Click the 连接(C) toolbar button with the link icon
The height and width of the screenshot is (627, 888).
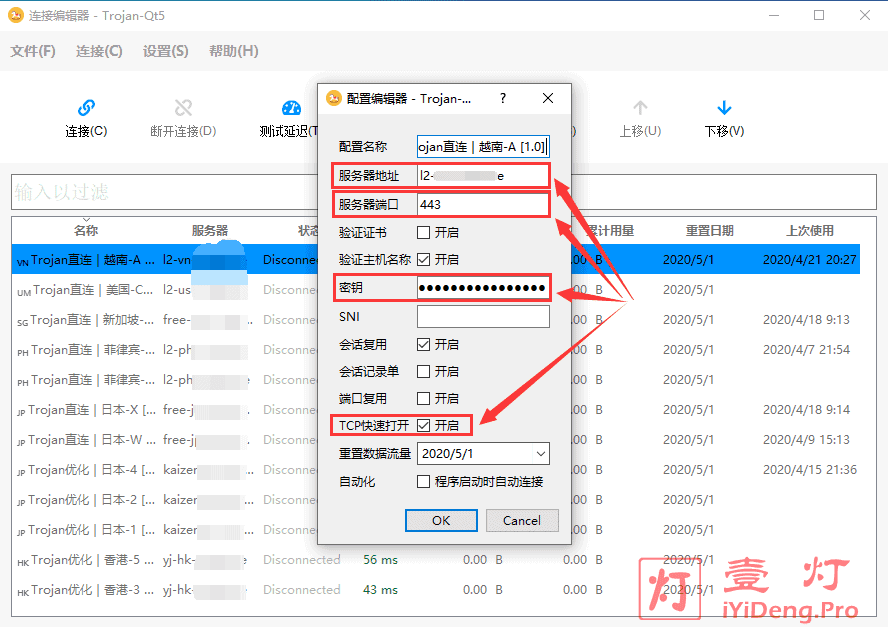[86, 119]
